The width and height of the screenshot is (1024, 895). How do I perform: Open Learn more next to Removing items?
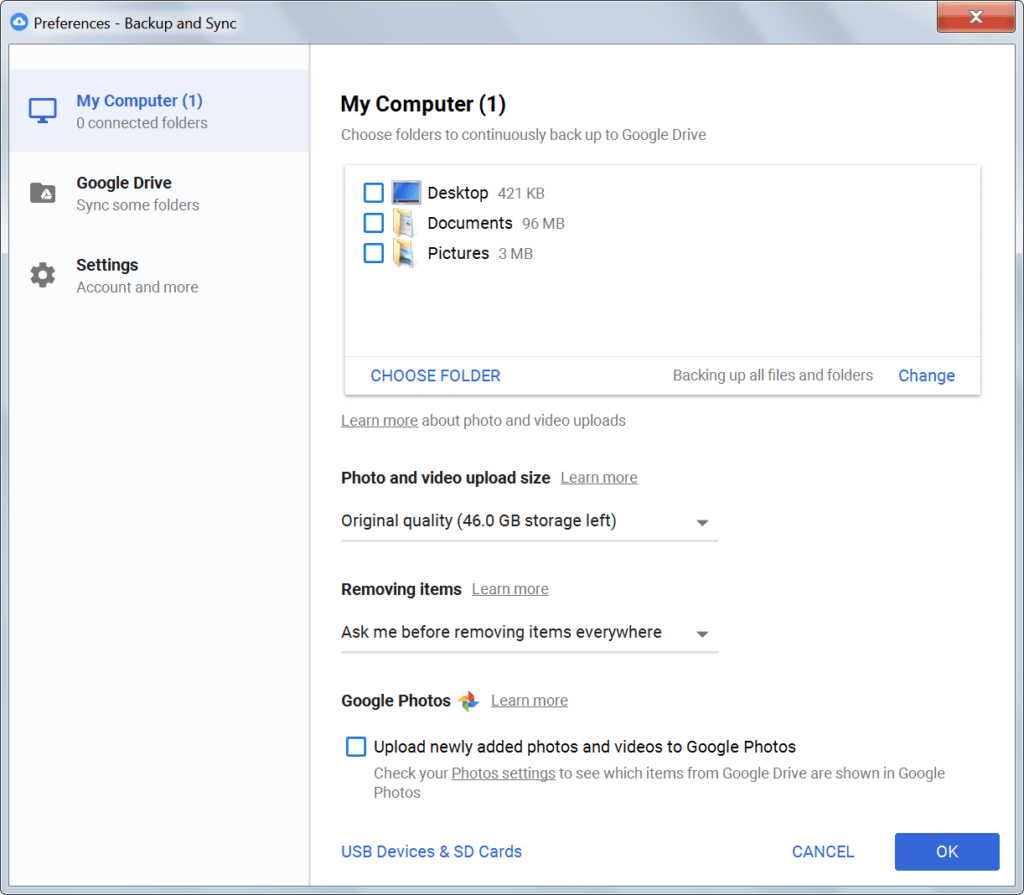coord(510,589)
